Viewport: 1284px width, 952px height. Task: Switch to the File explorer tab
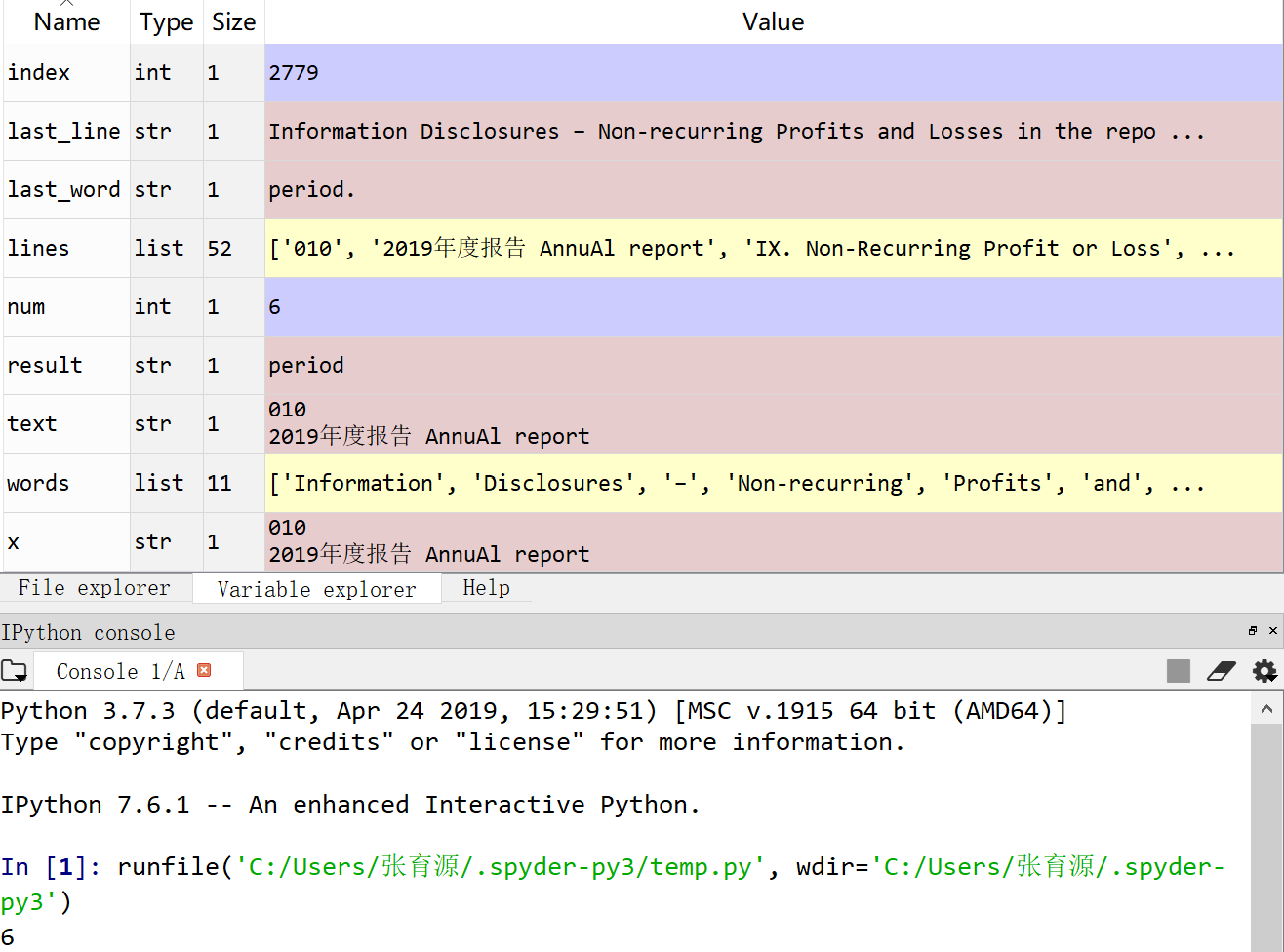[95, 588]
